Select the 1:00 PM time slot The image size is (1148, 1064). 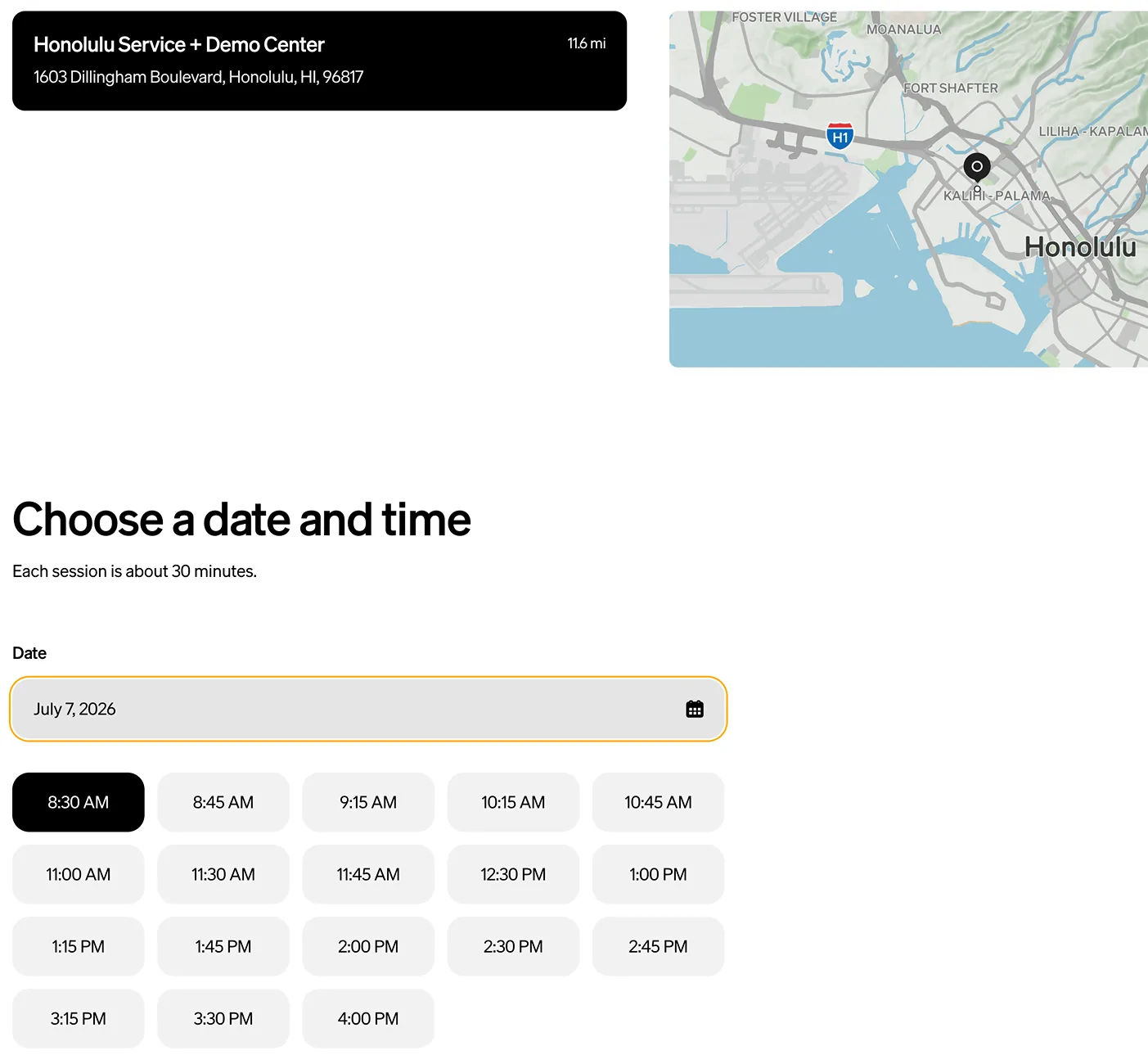pos(658,874)
